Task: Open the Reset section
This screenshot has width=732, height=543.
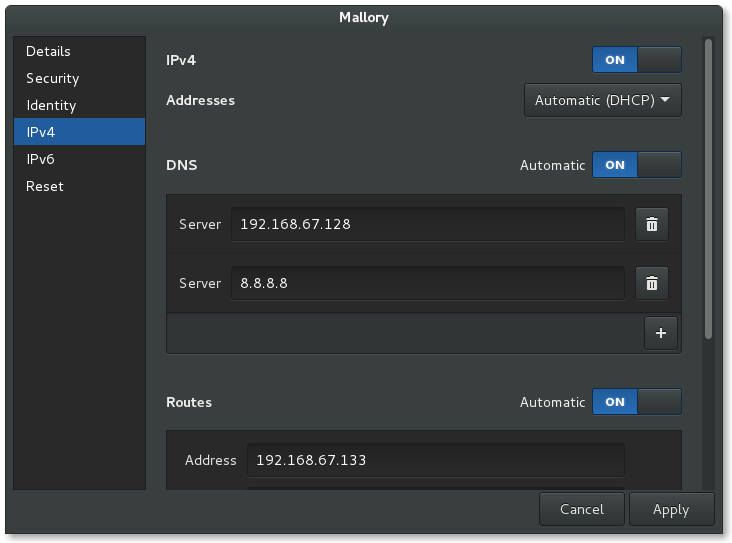Action: 79,186
